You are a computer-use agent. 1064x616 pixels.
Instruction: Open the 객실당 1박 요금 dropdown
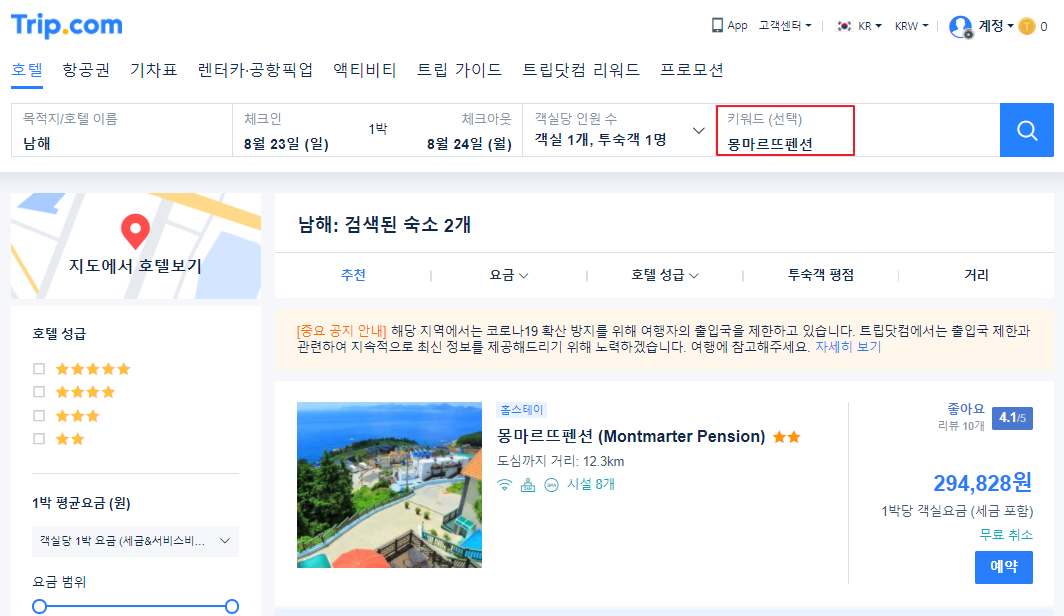point(135,541)
